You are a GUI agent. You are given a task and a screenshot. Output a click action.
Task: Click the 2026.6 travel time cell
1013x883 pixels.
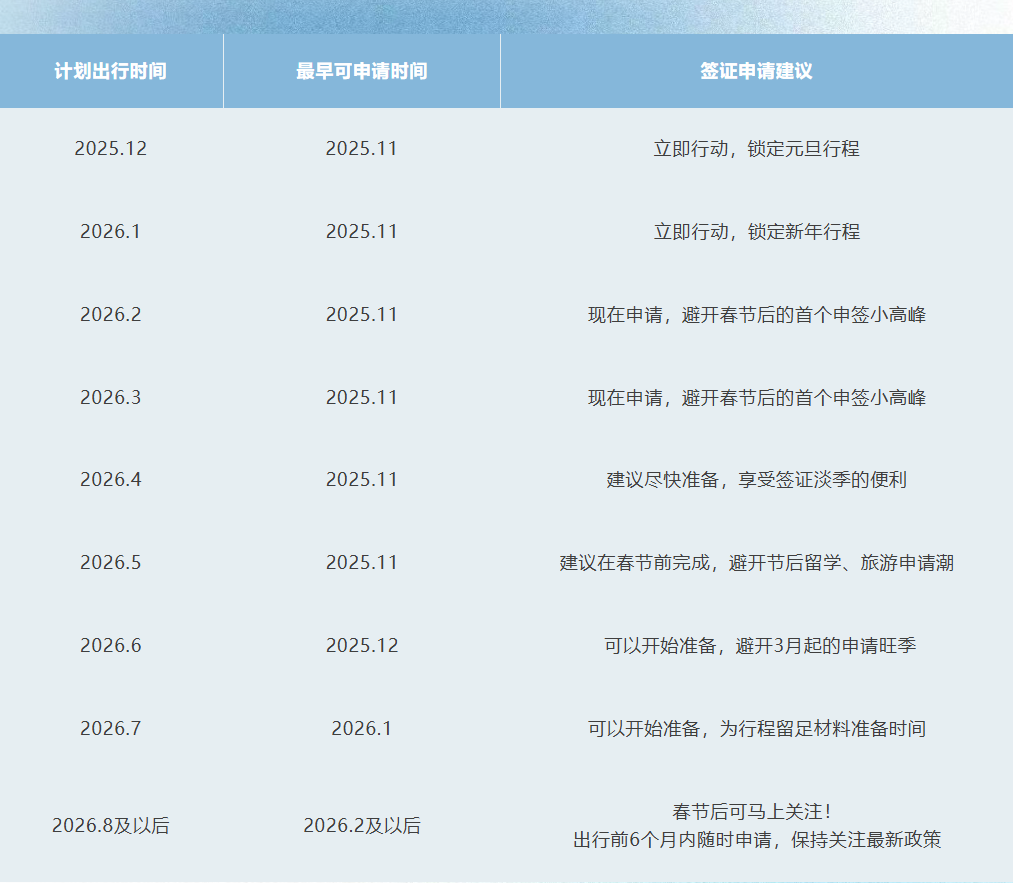[x=111, y=646]
